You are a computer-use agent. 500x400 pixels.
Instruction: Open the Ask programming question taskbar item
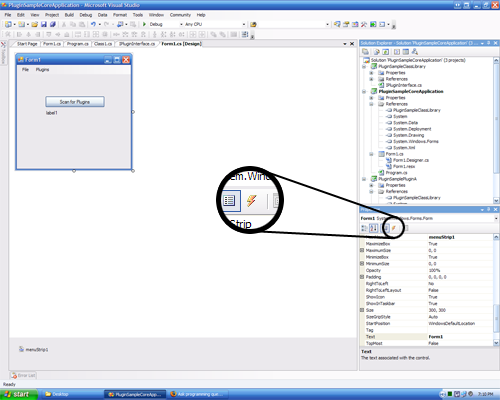(197, 394)
